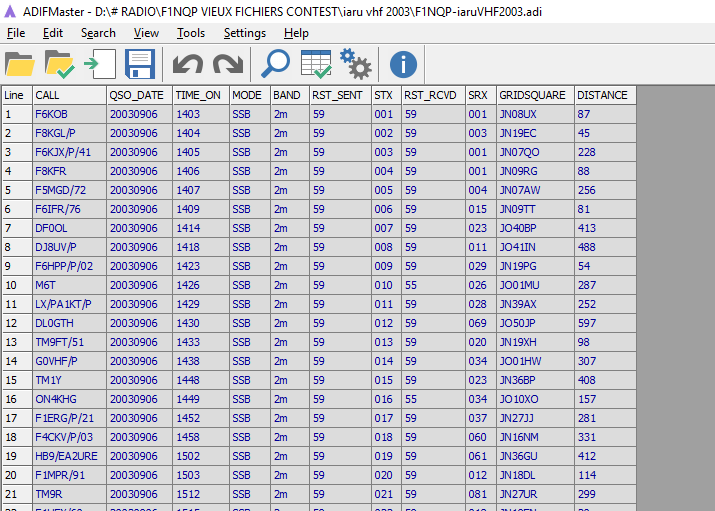Screen dimensions: 715x511
Task: Select the TM9R call cell
Action: click(69, 494)
